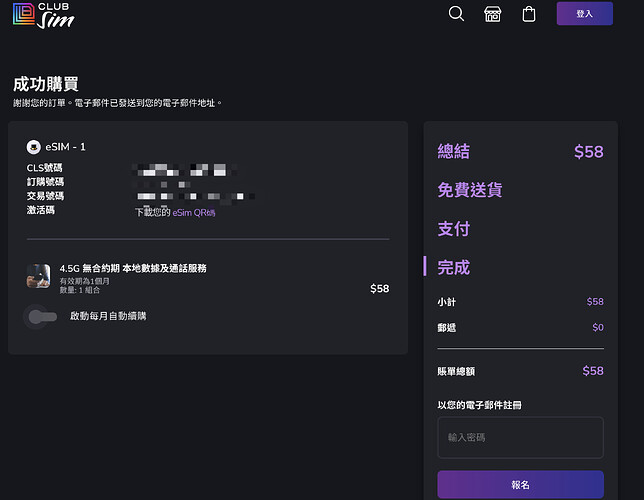The image size is (644, 500).
Task: Open the search magnifier icon
Action: [x=456, y=14]
